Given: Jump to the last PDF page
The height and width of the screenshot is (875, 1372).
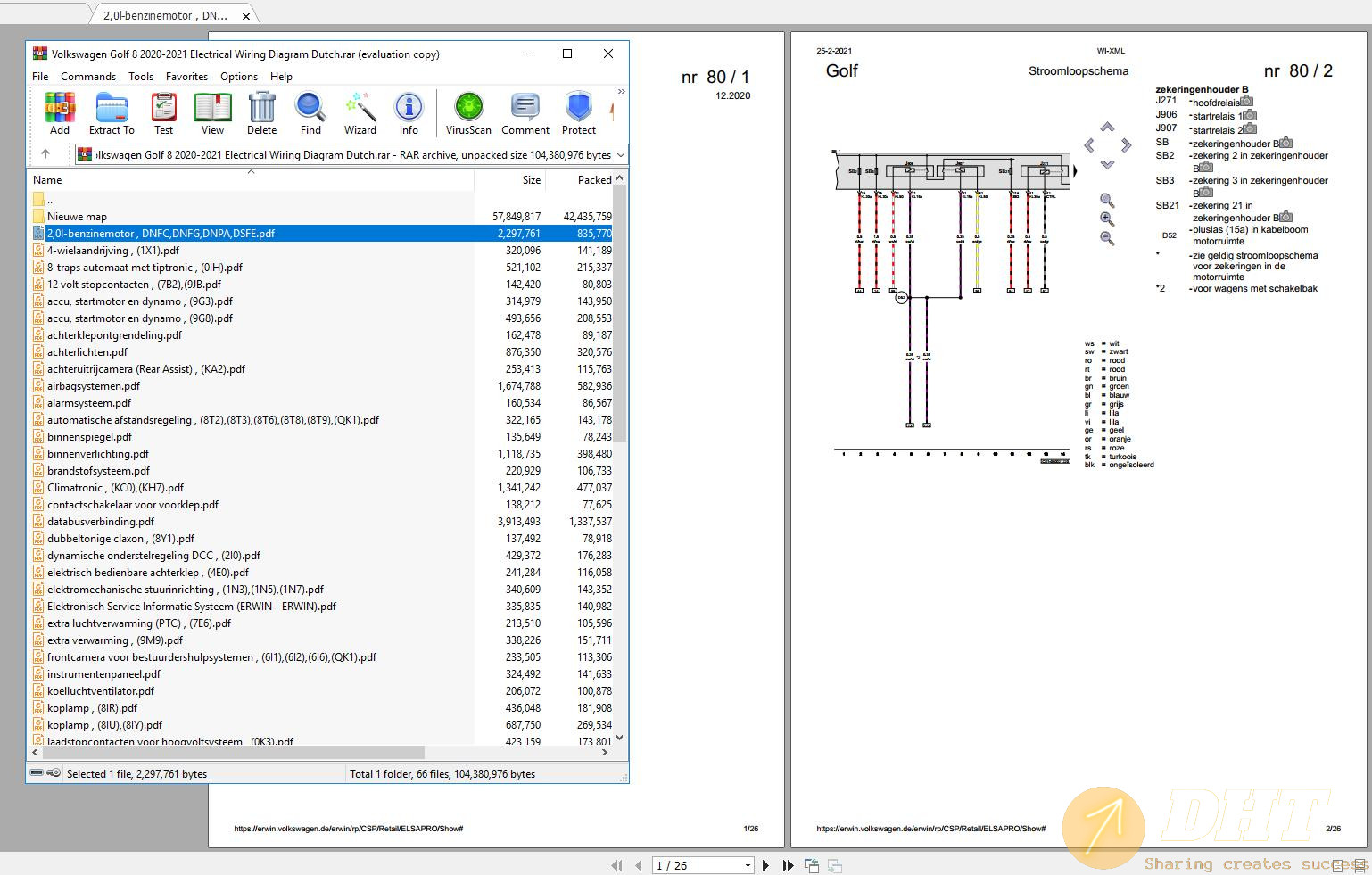Looking at the screenshot, I should (x=788, y=865).
